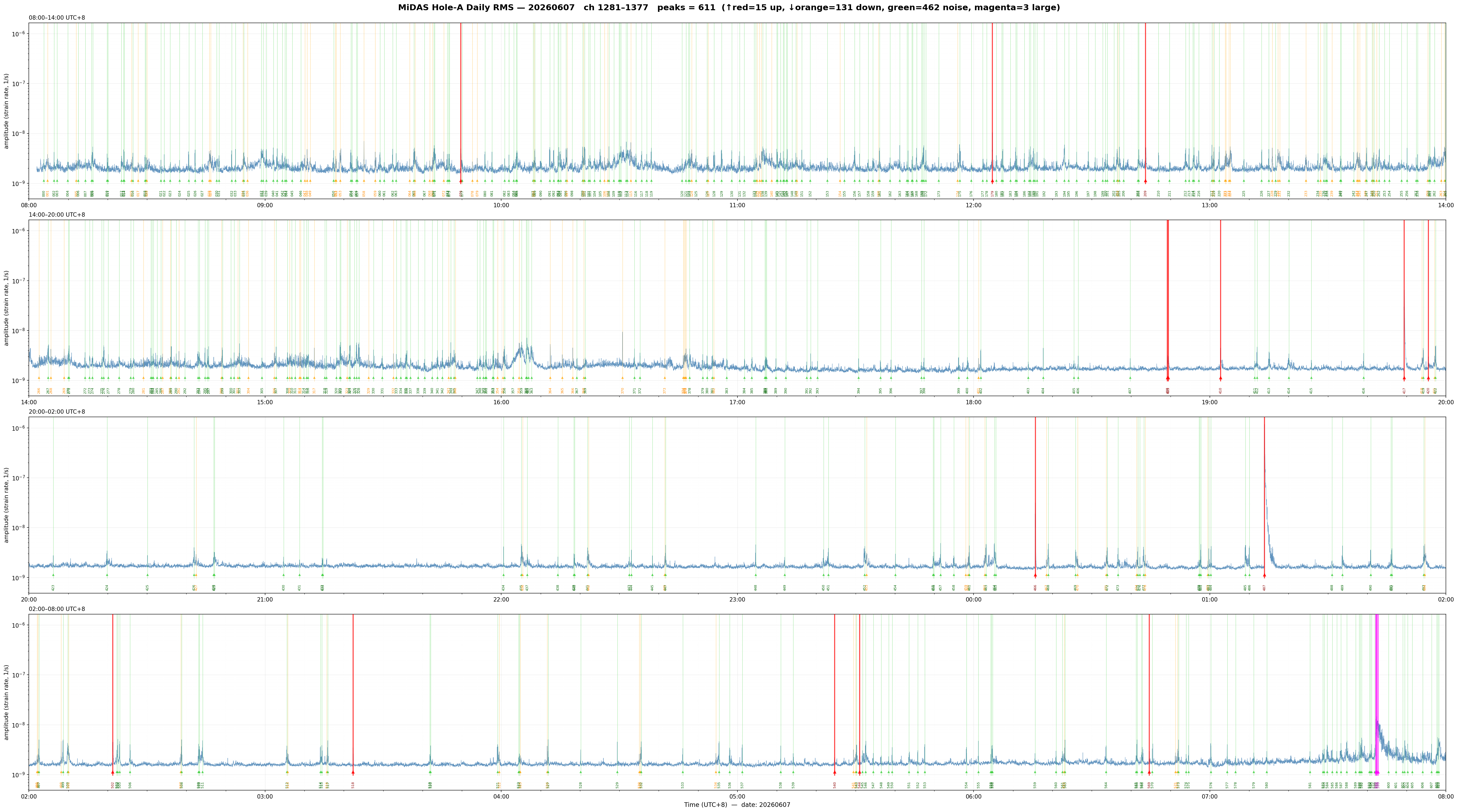1458x812 pixels.
Task: Click the red peak number "466"
Action: [1035, 588]
